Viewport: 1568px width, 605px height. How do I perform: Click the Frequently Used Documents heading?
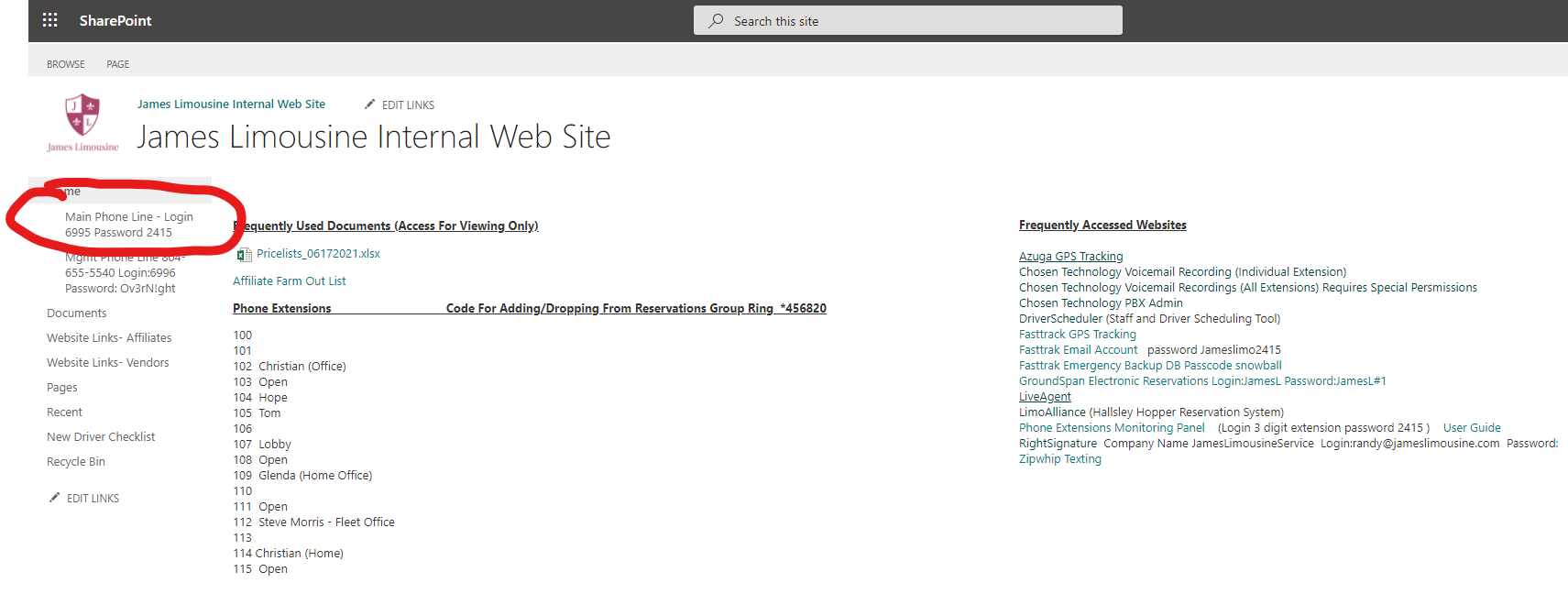386,226
